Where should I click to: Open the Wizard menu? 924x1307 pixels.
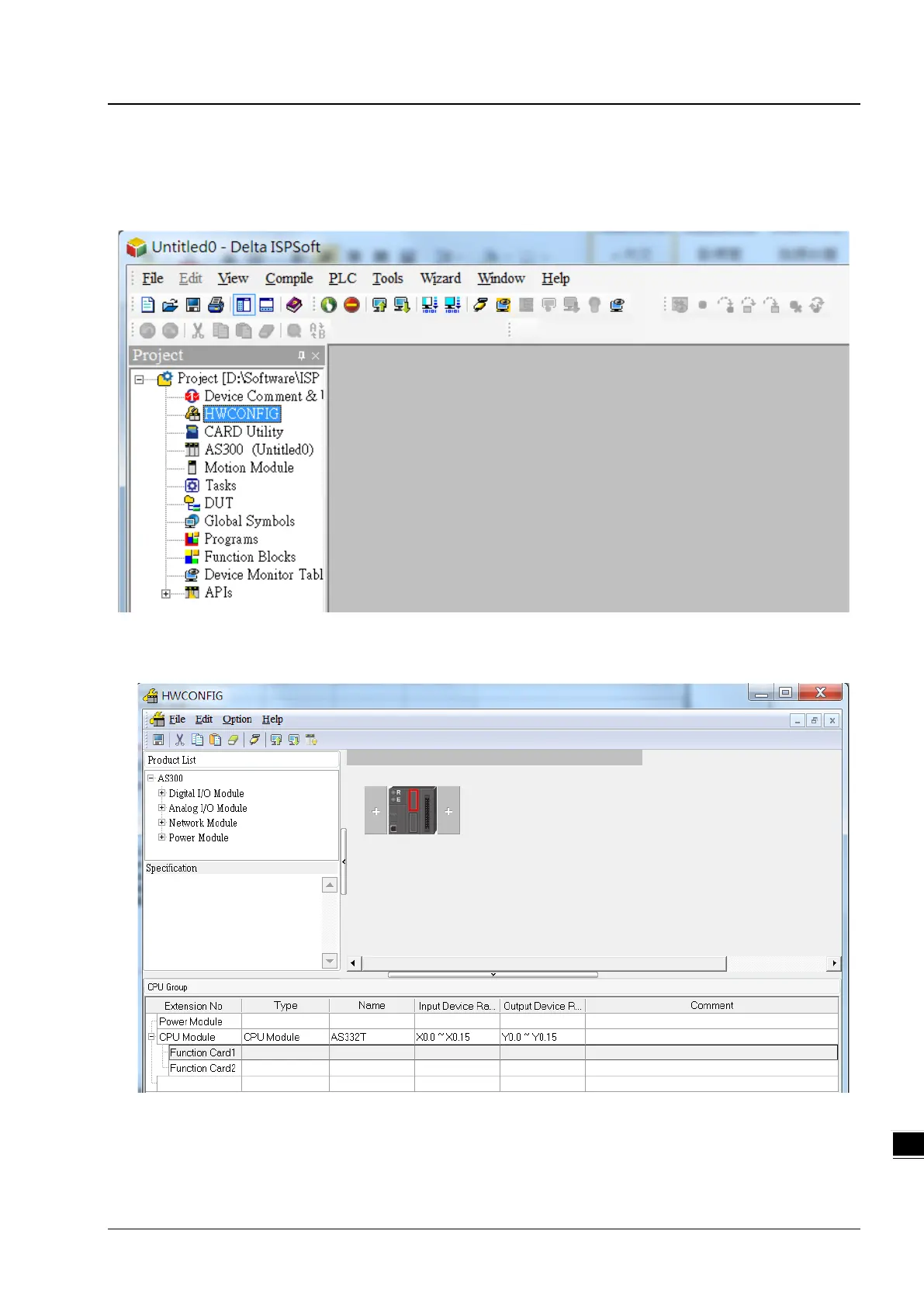tap(440, 278)
